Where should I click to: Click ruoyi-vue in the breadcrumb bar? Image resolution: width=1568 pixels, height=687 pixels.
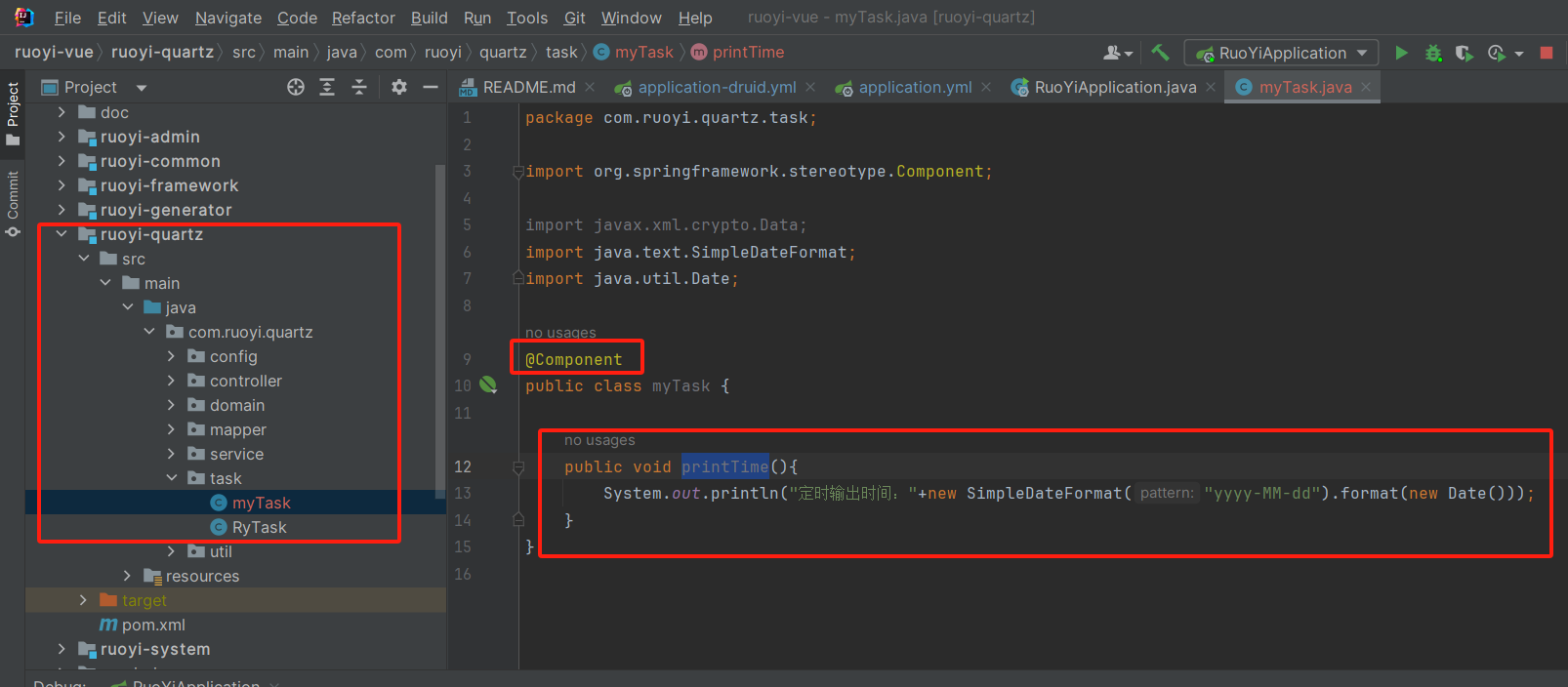tap(54, 53)
